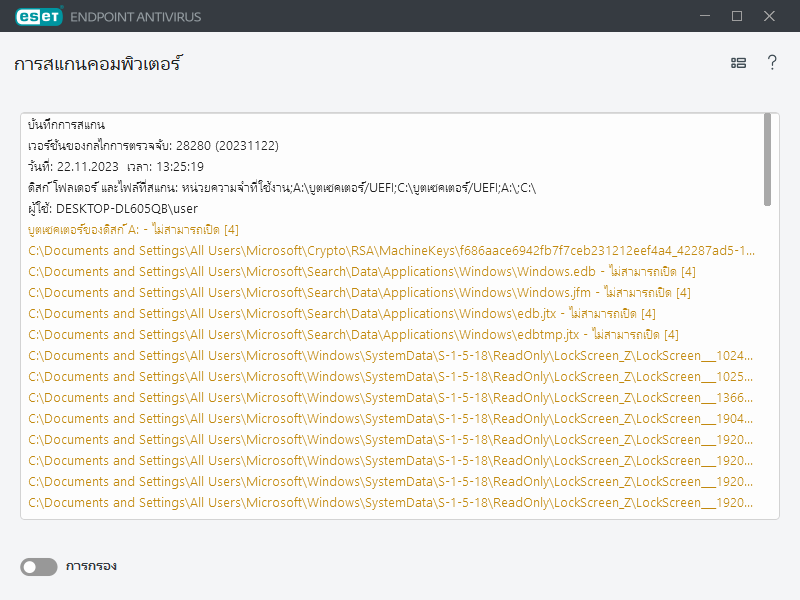Select the disk A: boot sector warning line

133,230
